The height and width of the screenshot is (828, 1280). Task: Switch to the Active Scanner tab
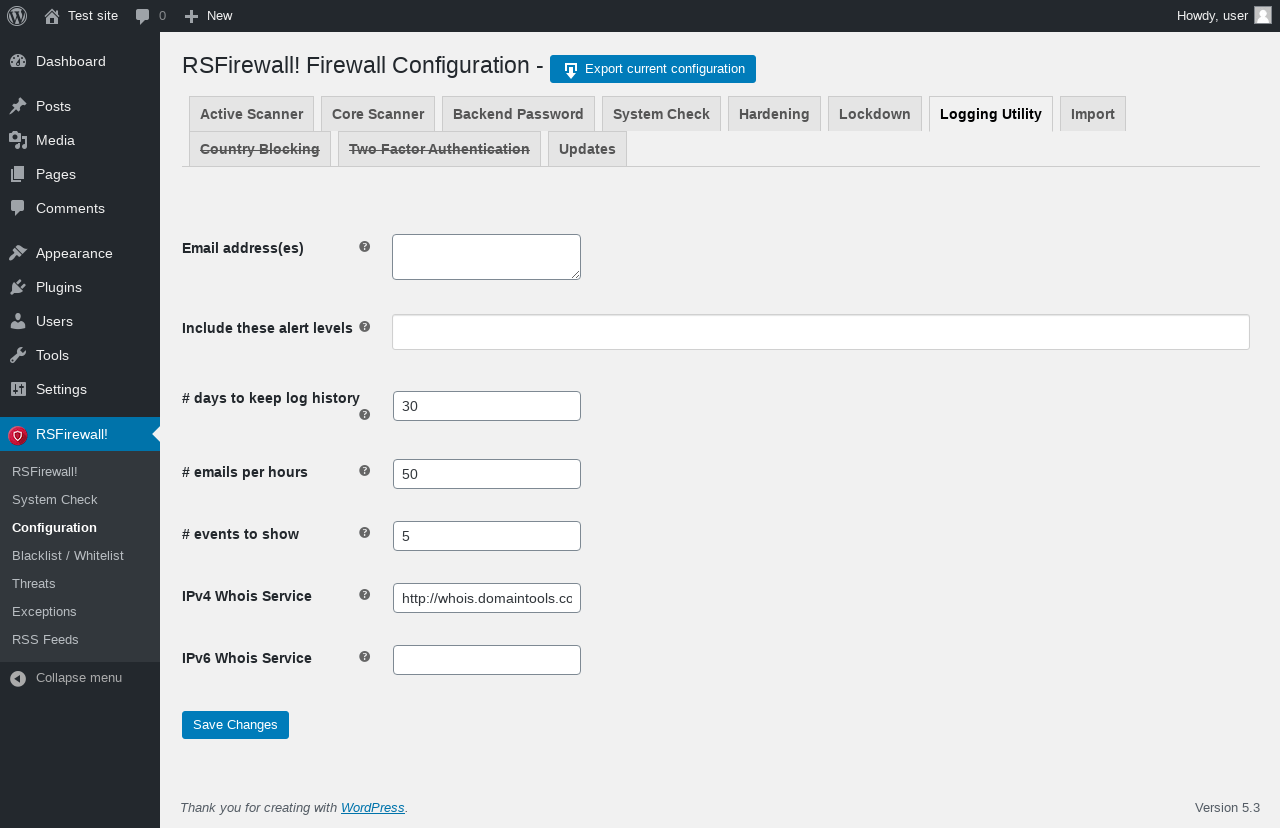click(x=251, y=114)
